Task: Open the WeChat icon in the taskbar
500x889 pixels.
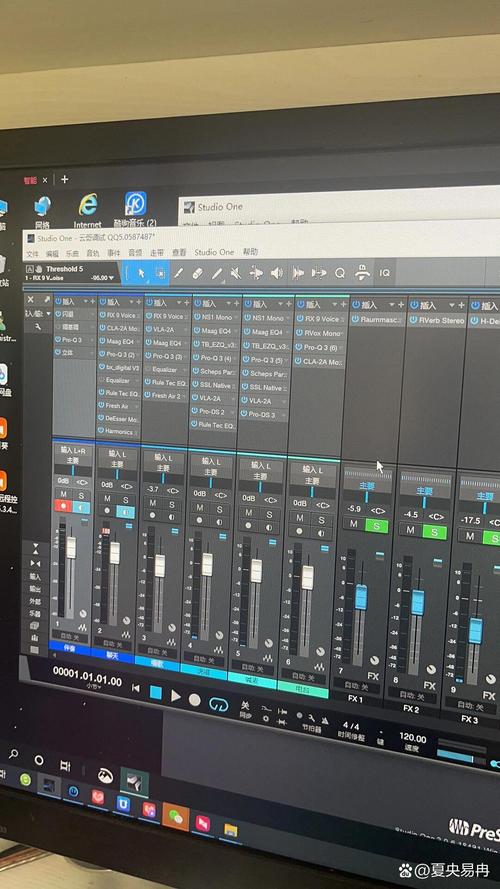Action: 176,816
